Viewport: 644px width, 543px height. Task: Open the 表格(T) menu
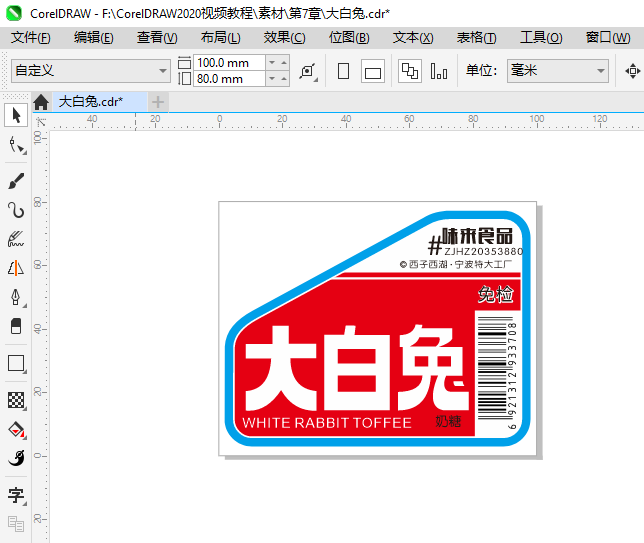476,38
